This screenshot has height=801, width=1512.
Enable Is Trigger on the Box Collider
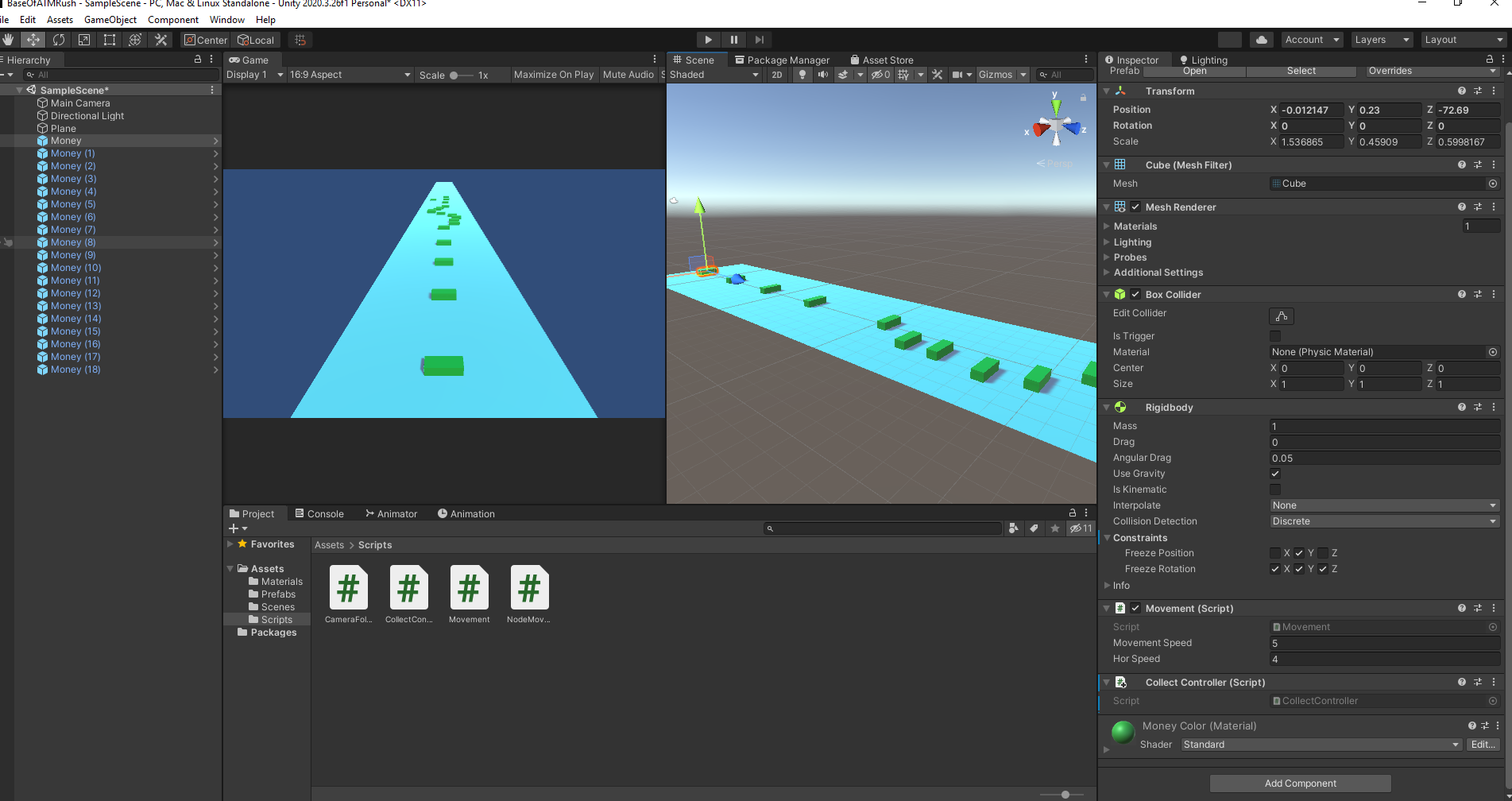[x=1275, y=335]
